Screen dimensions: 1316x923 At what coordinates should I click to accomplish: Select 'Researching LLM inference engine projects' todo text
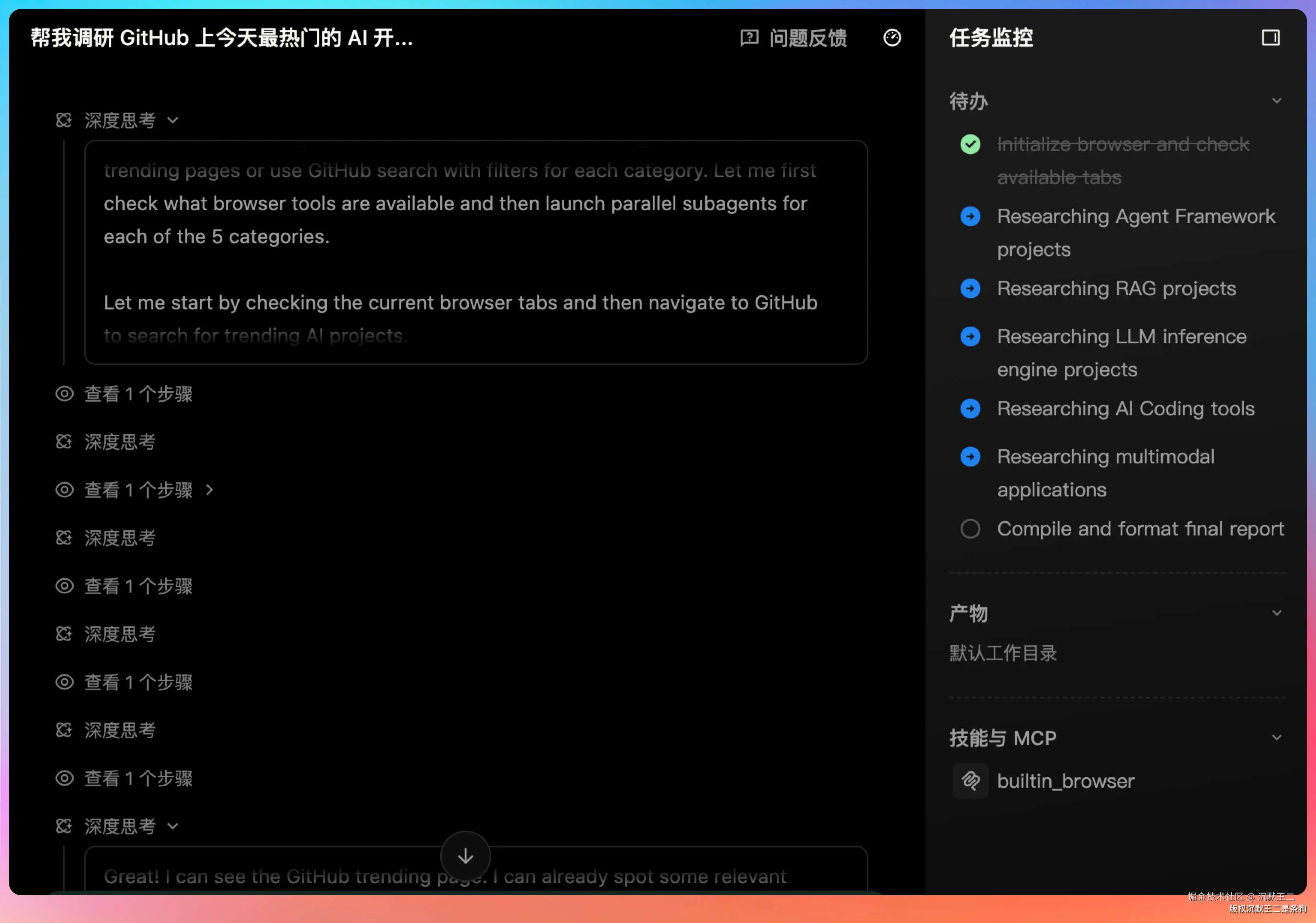pos(1122,353)
